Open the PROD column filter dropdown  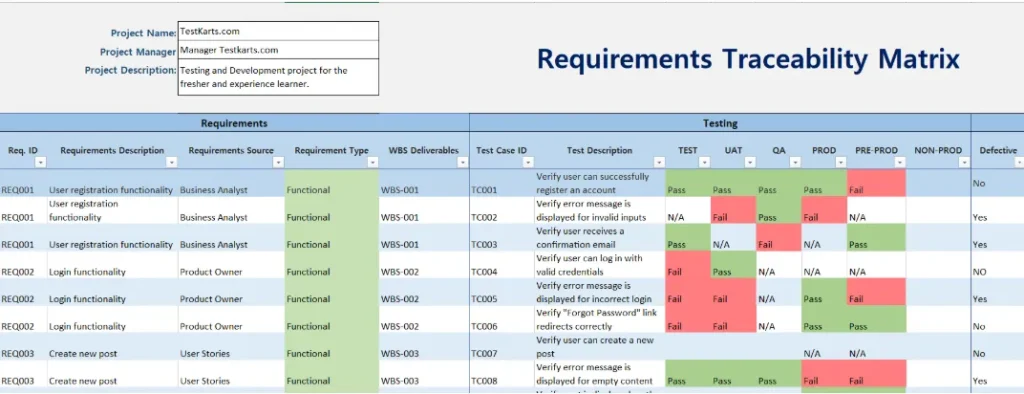pos(840,162)
